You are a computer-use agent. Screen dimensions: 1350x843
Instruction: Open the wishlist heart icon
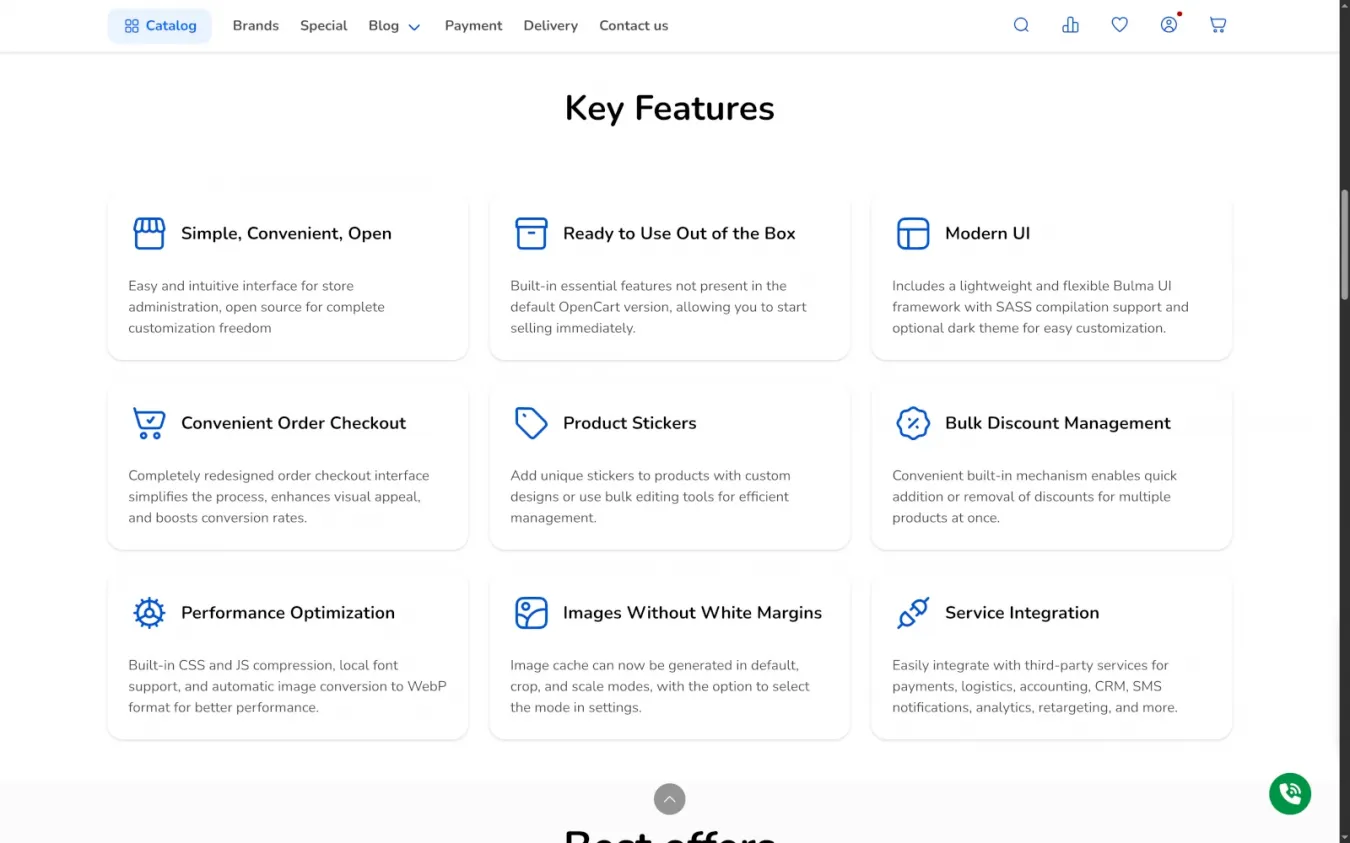1119,25
